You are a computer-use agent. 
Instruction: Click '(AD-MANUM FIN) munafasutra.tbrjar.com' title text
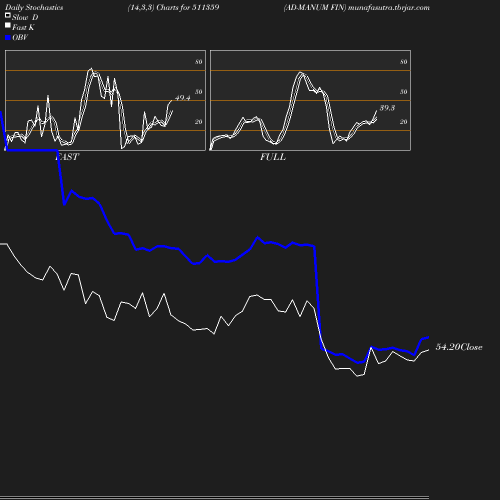[356, 8]
